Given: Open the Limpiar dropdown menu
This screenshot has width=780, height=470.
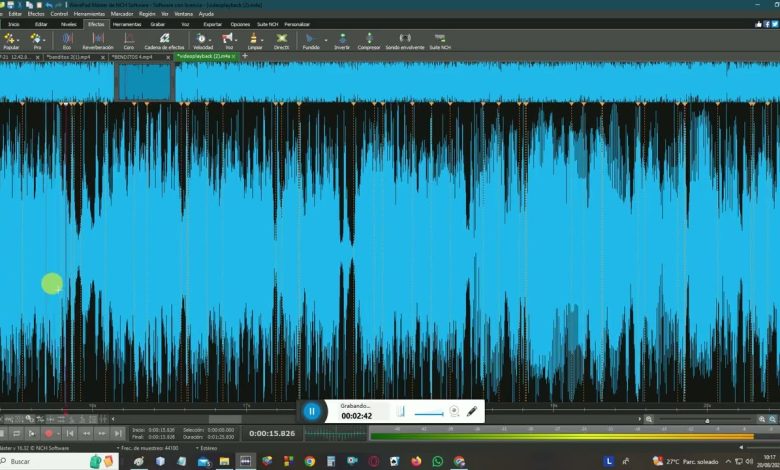Looking at the screenshot, I should 264,38.
